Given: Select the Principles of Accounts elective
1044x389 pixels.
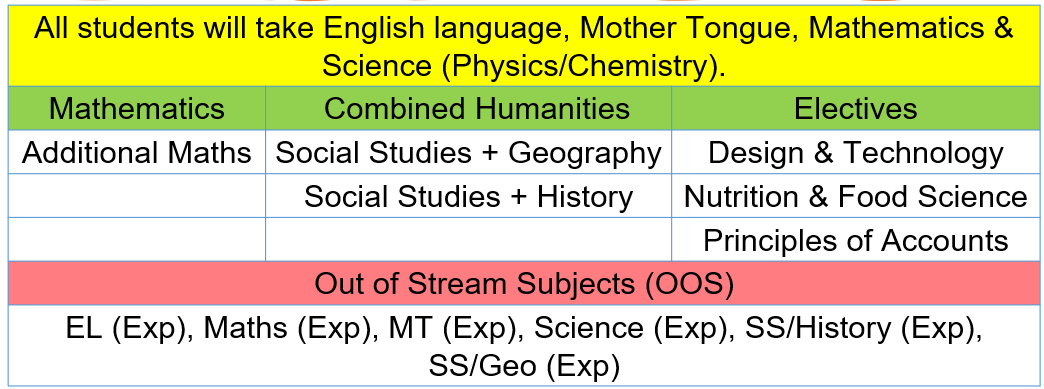Looking at the screenshot, I should click(x=856, y=240).
